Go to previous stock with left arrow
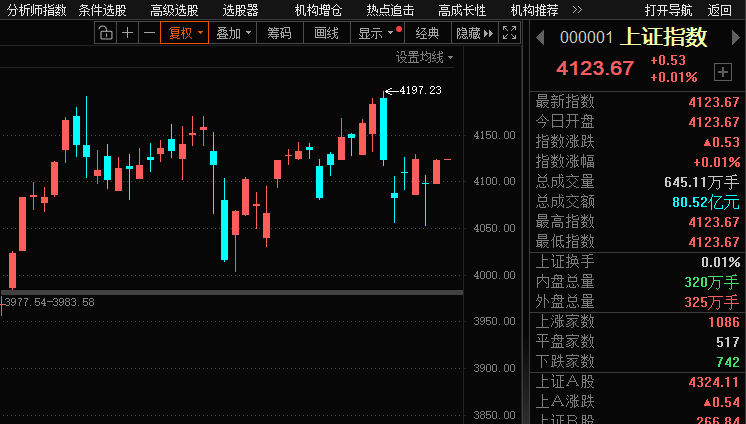Viewport: 746px width, 424px height. click(x=540, y=38)
